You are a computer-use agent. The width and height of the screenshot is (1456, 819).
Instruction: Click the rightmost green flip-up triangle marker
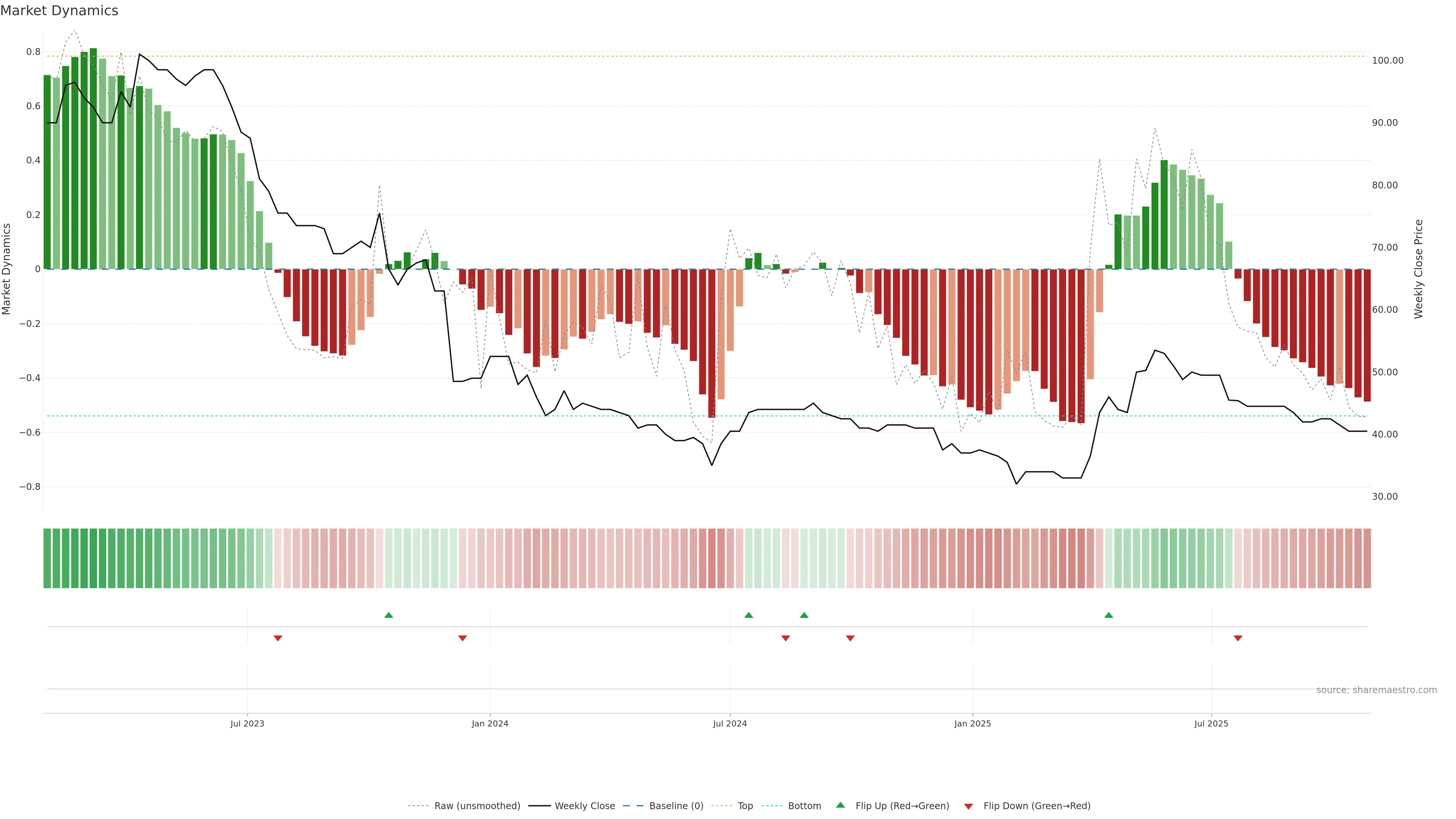(1108, 615)
